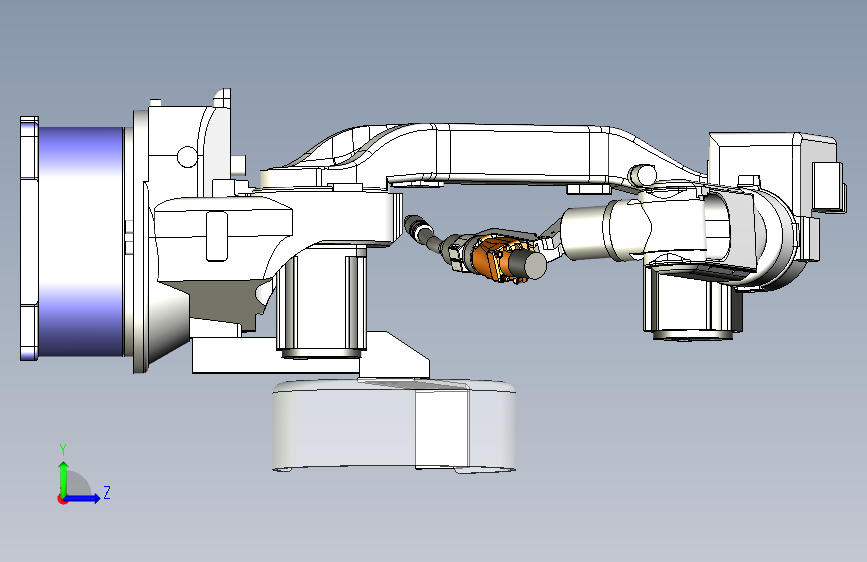Select the translucent gray base block below the arm

click(394, 424)
